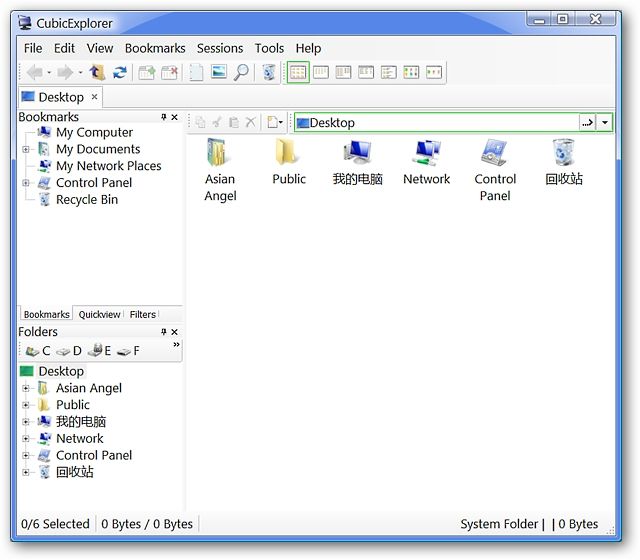Switch to the Filters panel tab

click(142, 314)
